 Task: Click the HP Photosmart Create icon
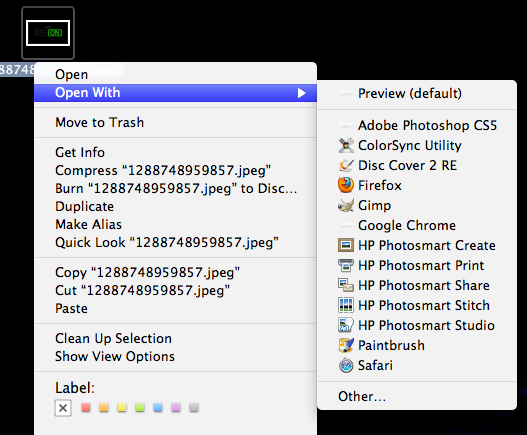pyautogui.click(x=346, y=245)
